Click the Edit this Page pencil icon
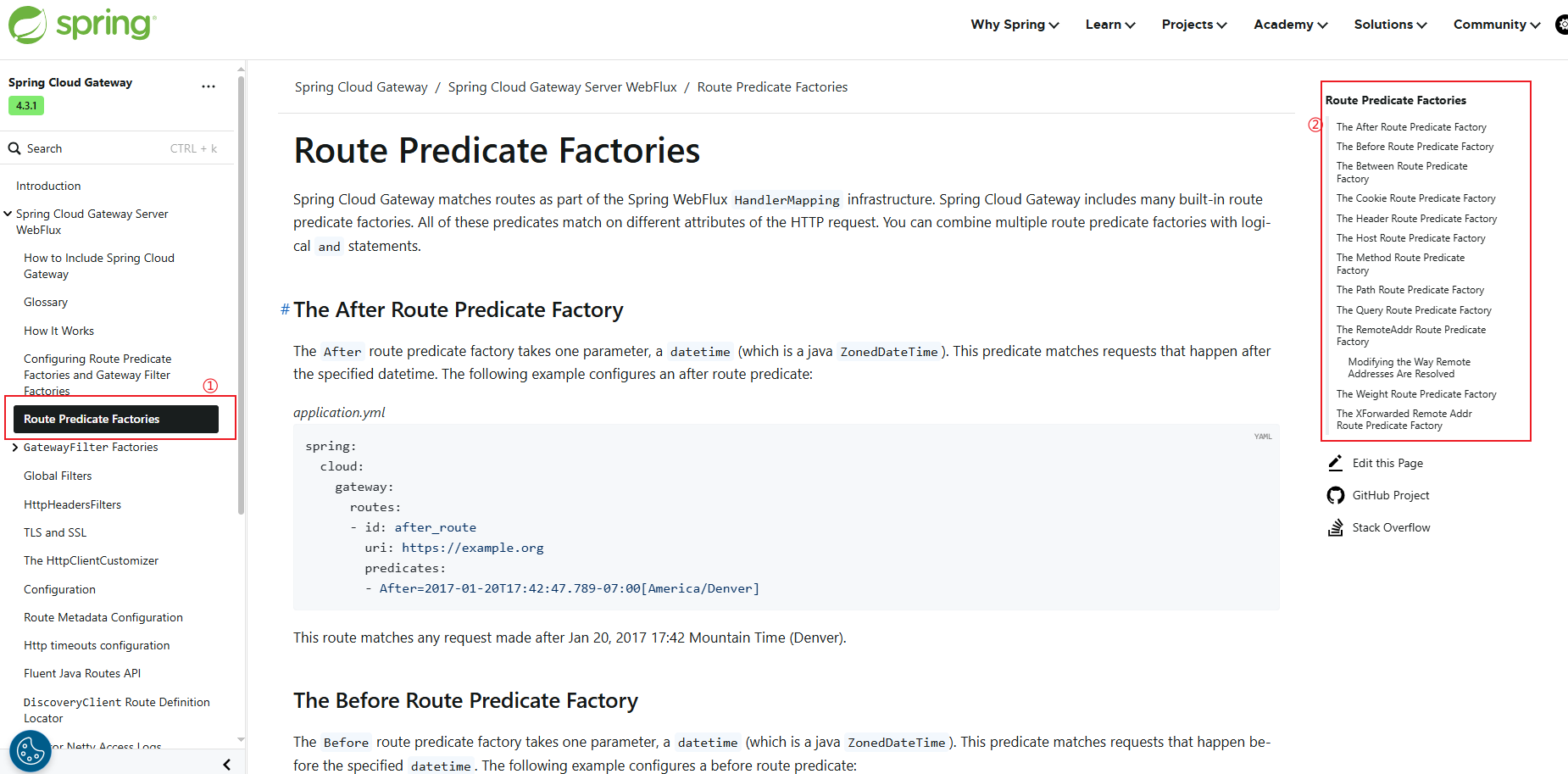This screenshot has height=774, width=1568. 1336,463
